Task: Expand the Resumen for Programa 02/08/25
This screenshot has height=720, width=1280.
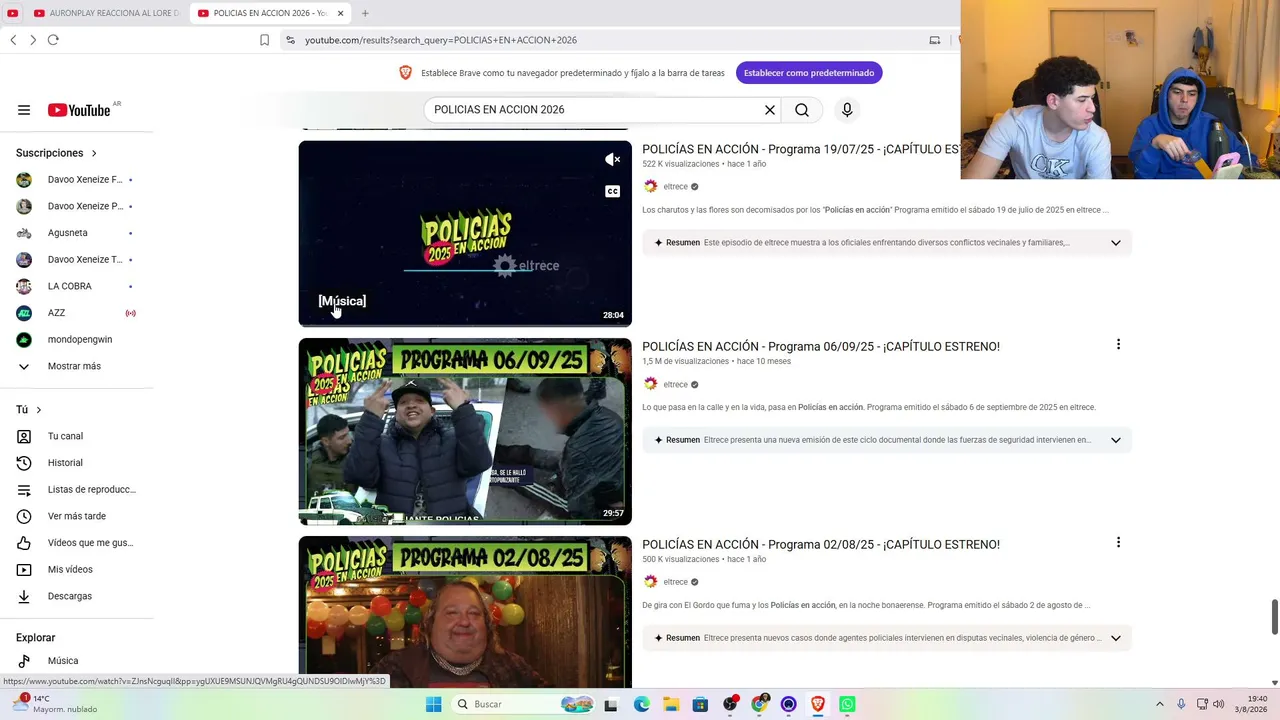Action: (1116, 638)
